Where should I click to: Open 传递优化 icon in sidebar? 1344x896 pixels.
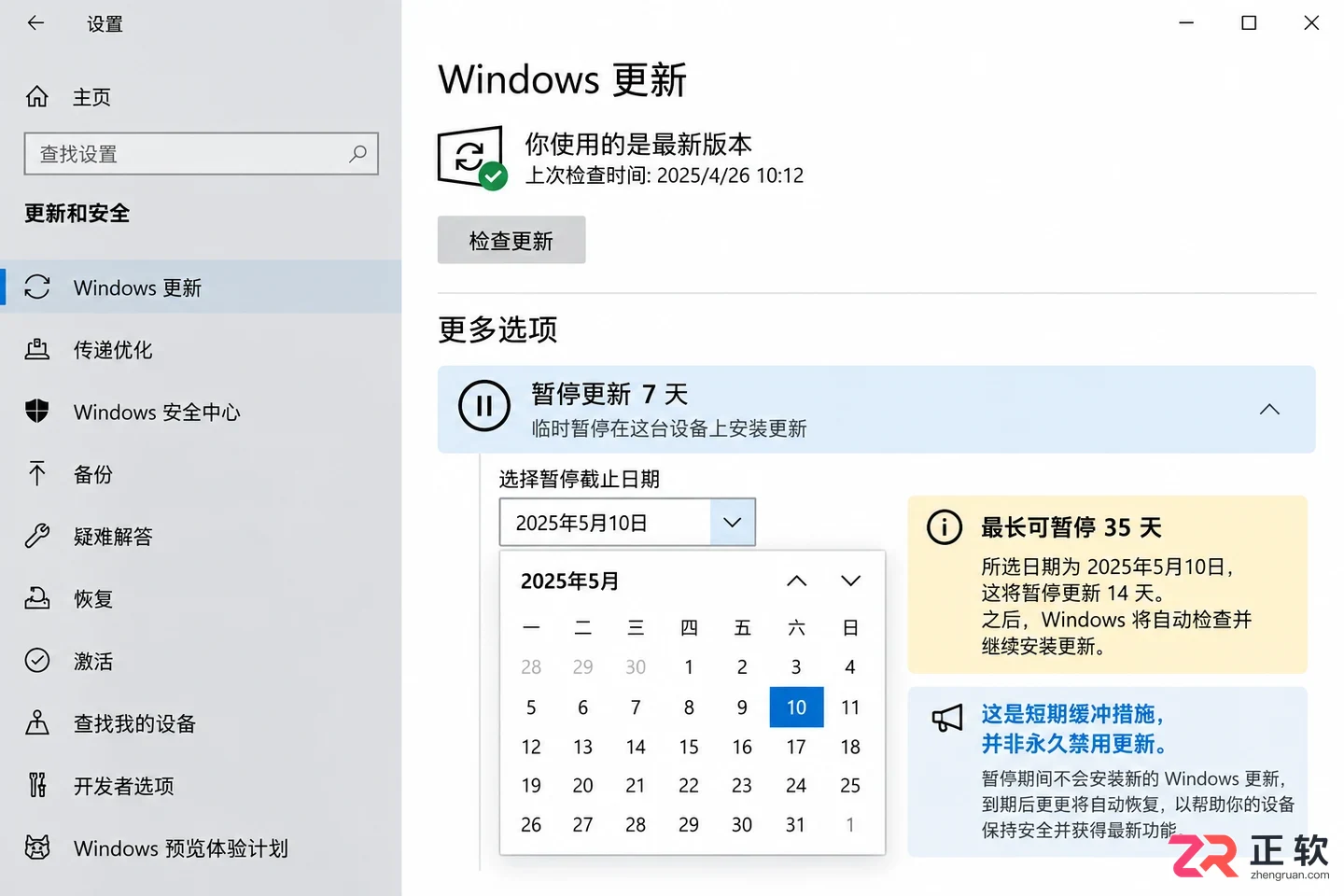coord(37,349)
